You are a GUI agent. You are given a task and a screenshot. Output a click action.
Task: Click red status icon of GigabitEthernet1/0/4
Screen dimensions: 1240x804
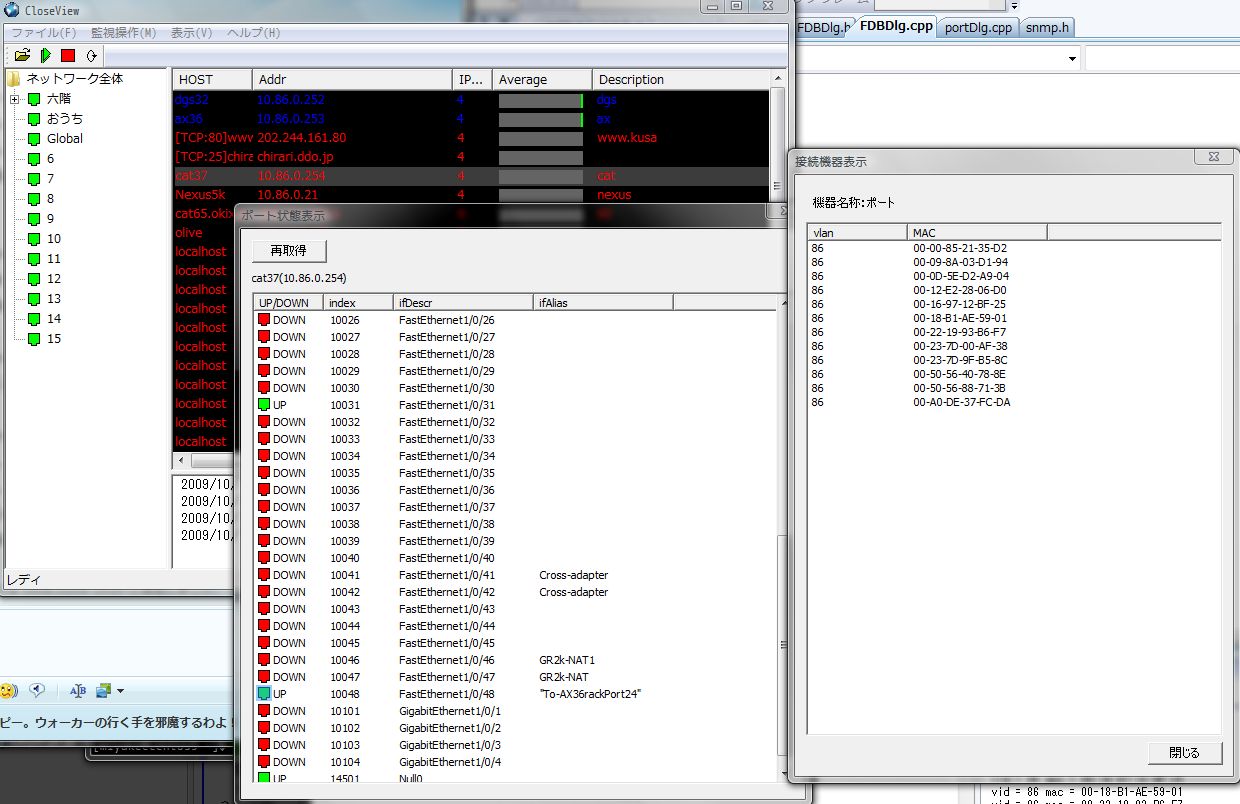tap(264, 762)
